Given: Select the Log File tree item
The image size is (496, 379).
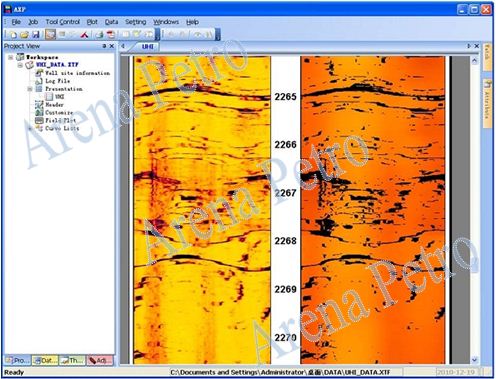Looking at the screenshot, I should [x=57, y=81].
